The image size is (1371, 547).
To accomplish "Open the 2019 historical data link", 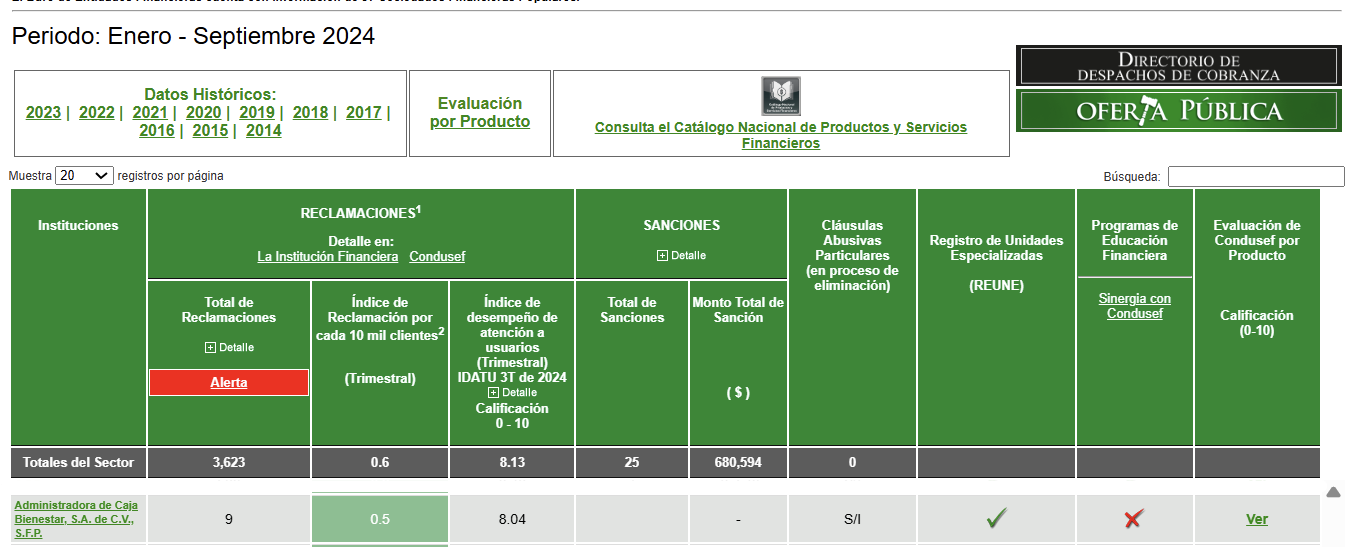I will click(x=257, y=113).
